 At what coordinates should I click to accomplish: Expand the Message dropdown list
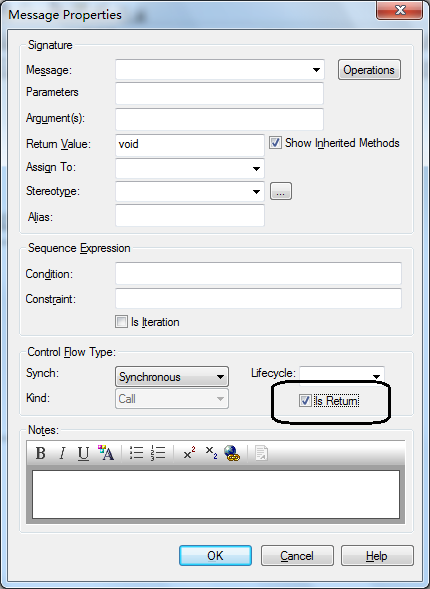click(316, 70)
